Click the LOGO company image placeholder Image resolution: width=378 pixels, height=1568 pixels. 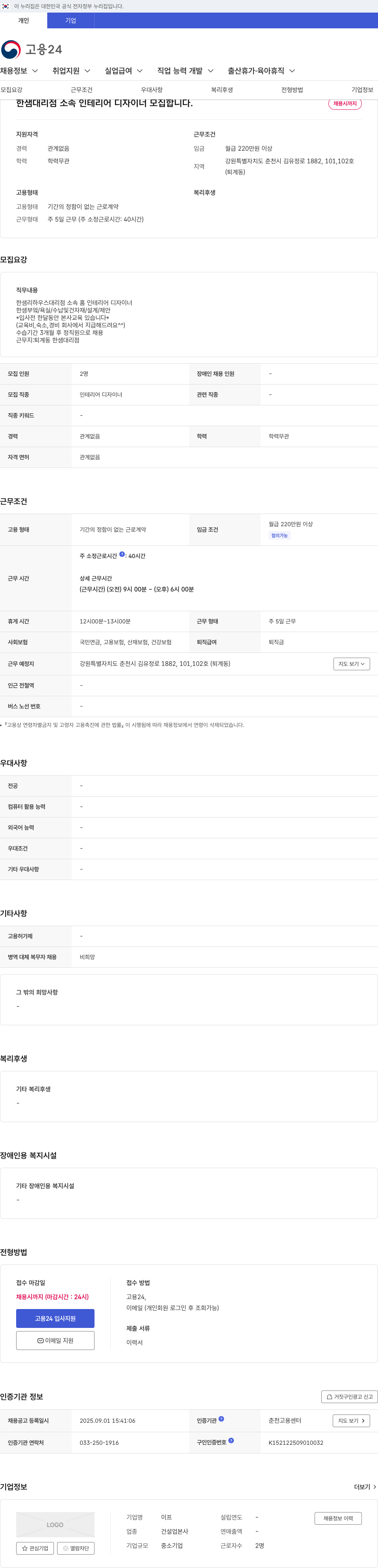[55, 1525]
